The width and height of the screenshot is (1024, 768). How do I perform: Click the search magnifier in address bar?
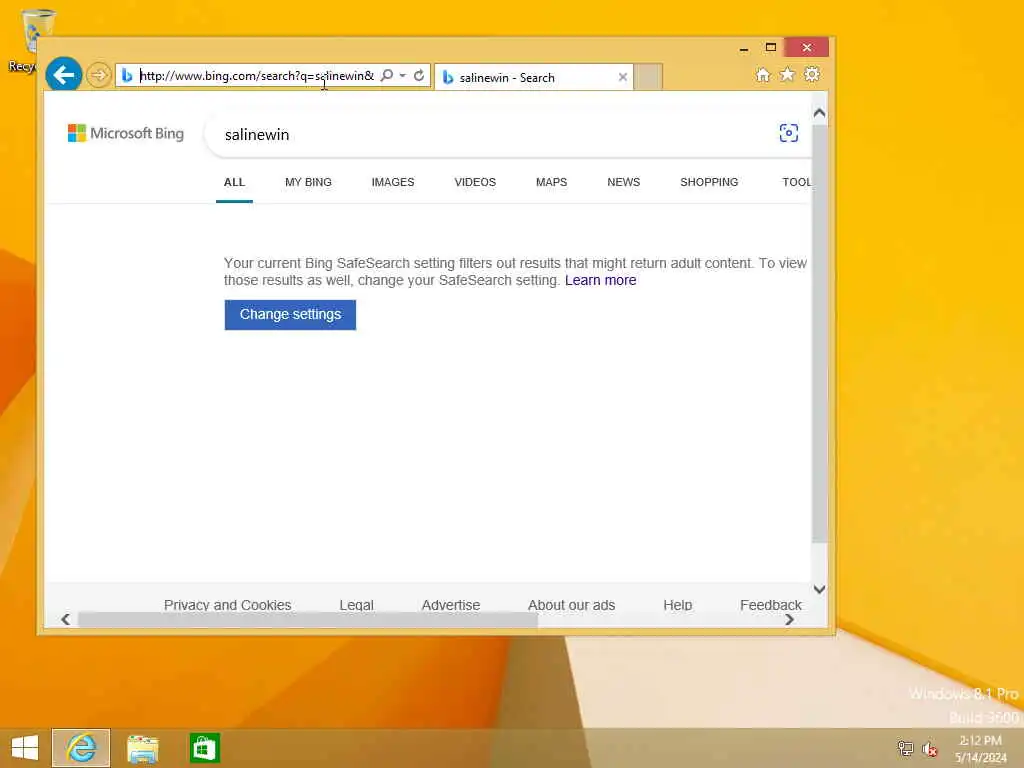click(387, 76)
